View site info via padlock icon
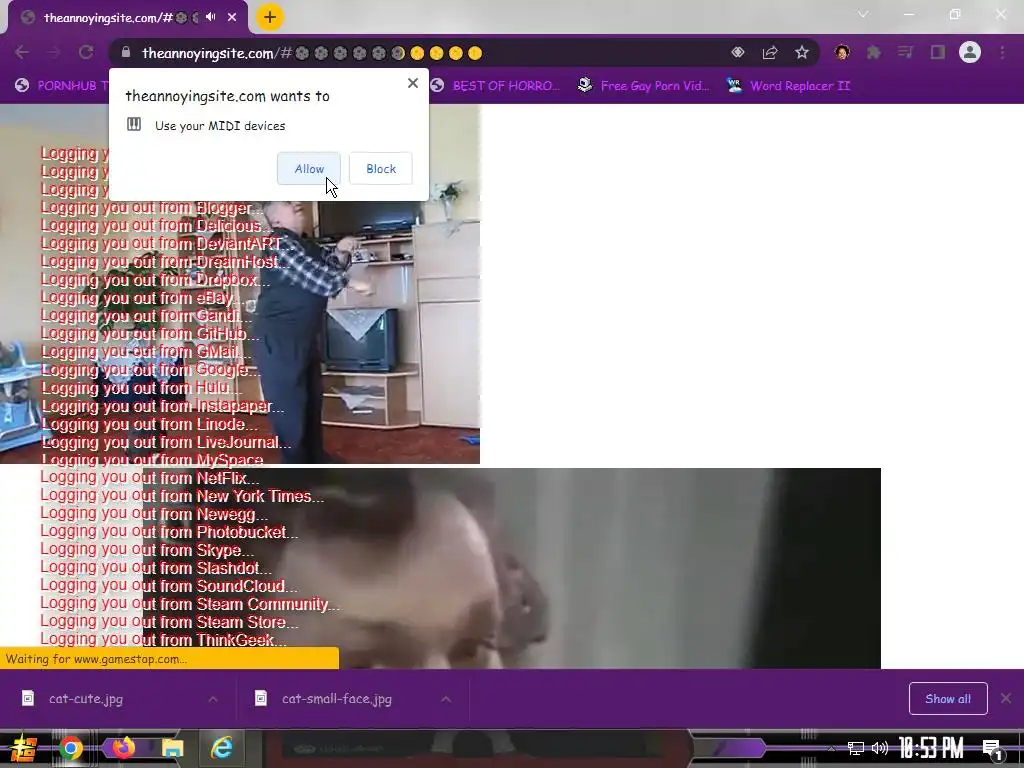 [126, 52]
